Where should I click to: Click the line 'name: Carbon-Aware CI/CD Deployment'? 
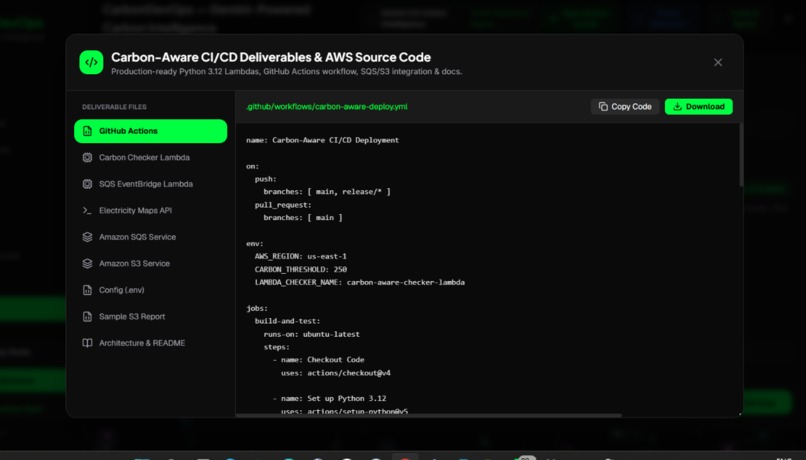click(x=322, y=140)
